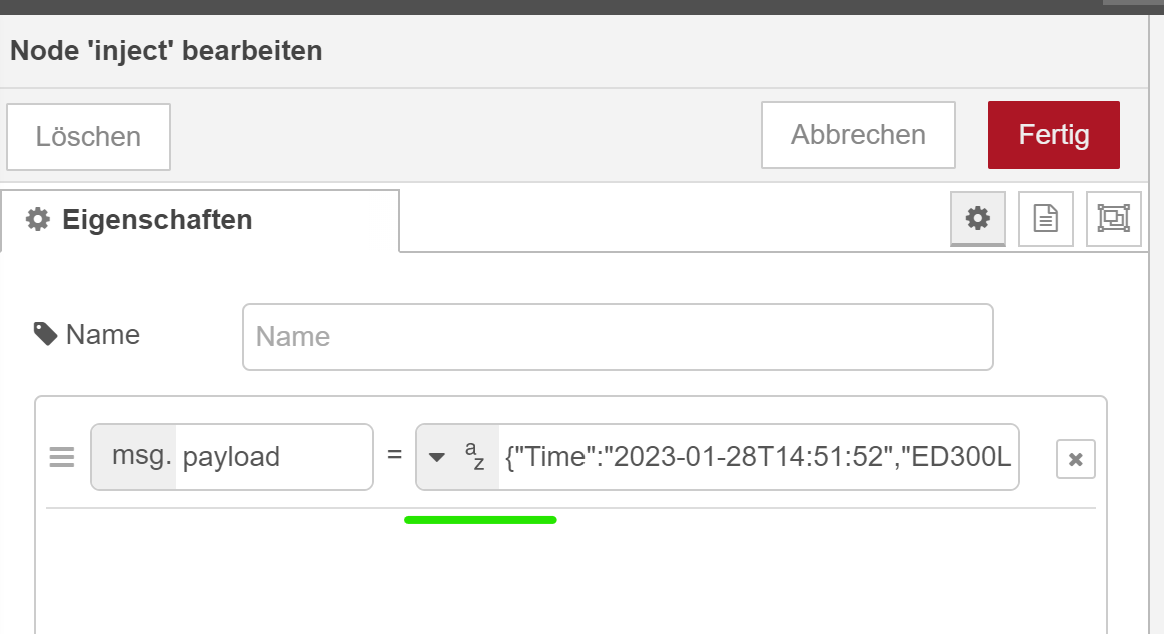Viewport: 1164px width, 634px height.
Task: Click the Name field label text
Action: click(x=102, y=334)
